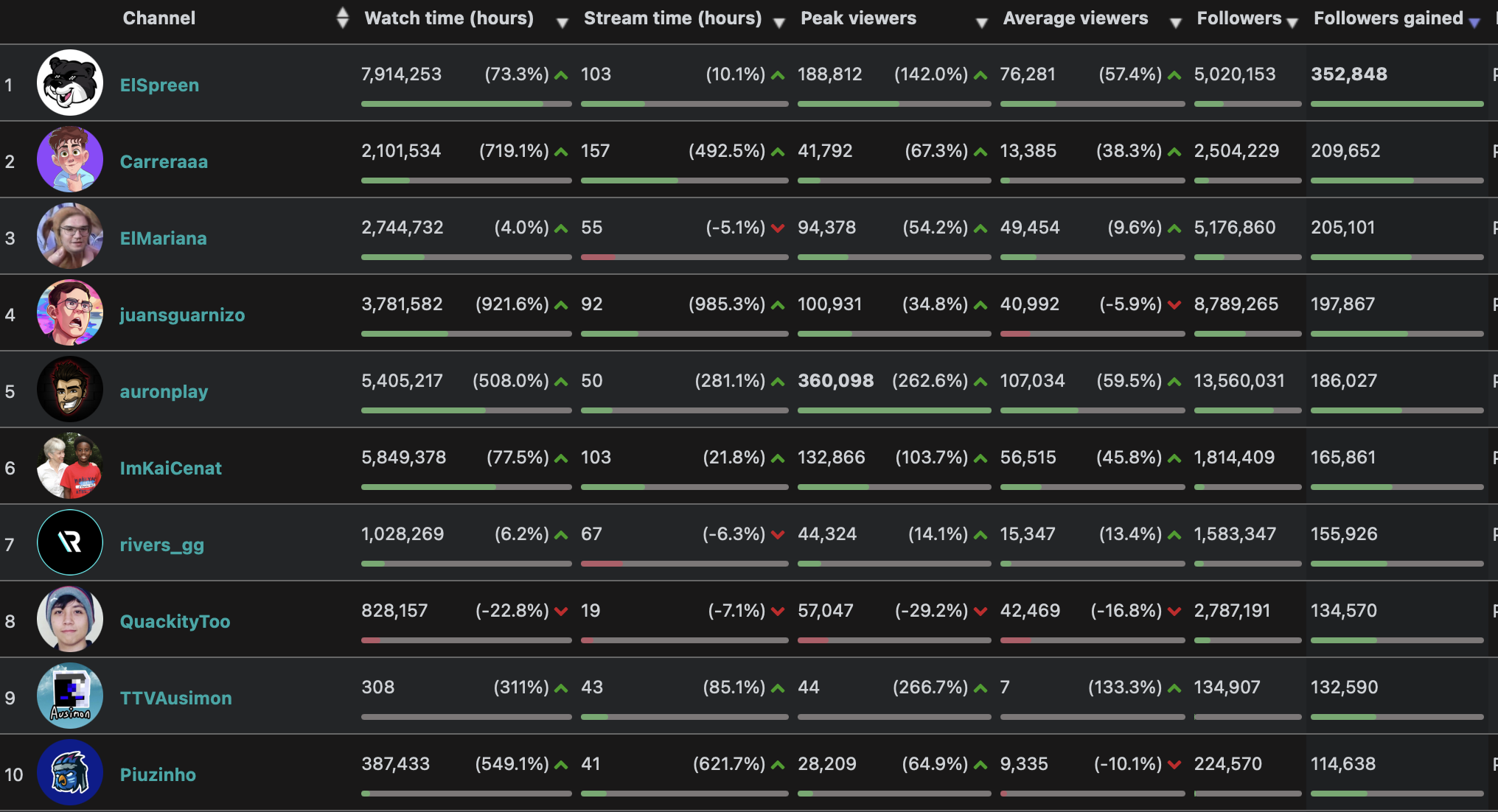The image size is (1498, 812).
Task: Click ElSpreen's panda avatar icon
Action: tap(70, 83)
